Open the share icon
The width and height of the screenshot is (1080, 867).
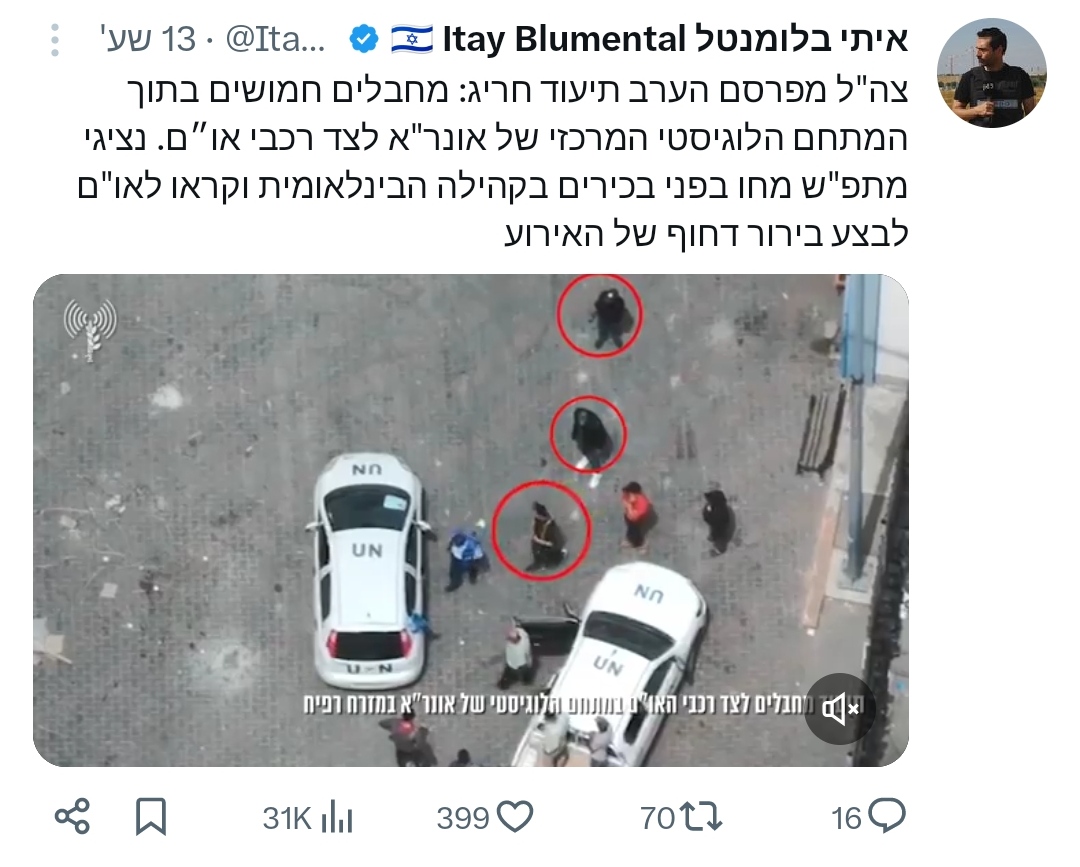click(x=72, y=817)
